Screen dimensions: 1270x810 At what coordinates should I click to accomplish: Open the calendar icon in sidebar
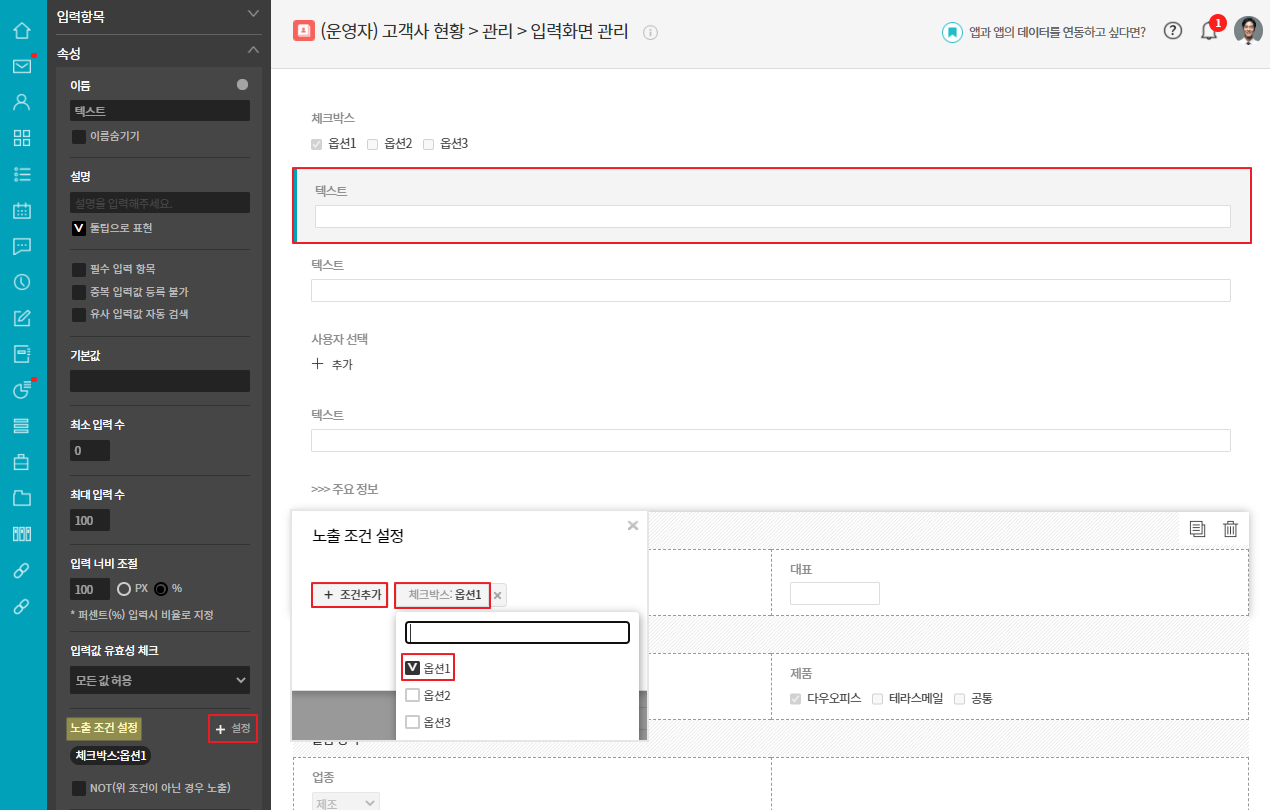[21, 210]
